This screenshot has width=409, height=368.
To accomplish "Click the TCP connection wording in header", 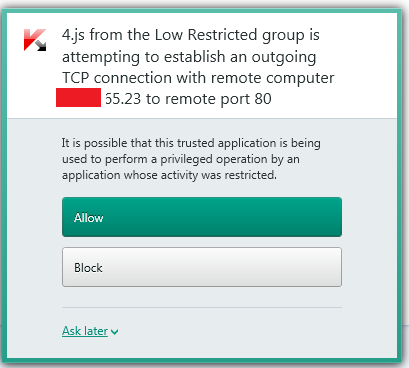I will point(117,78).
